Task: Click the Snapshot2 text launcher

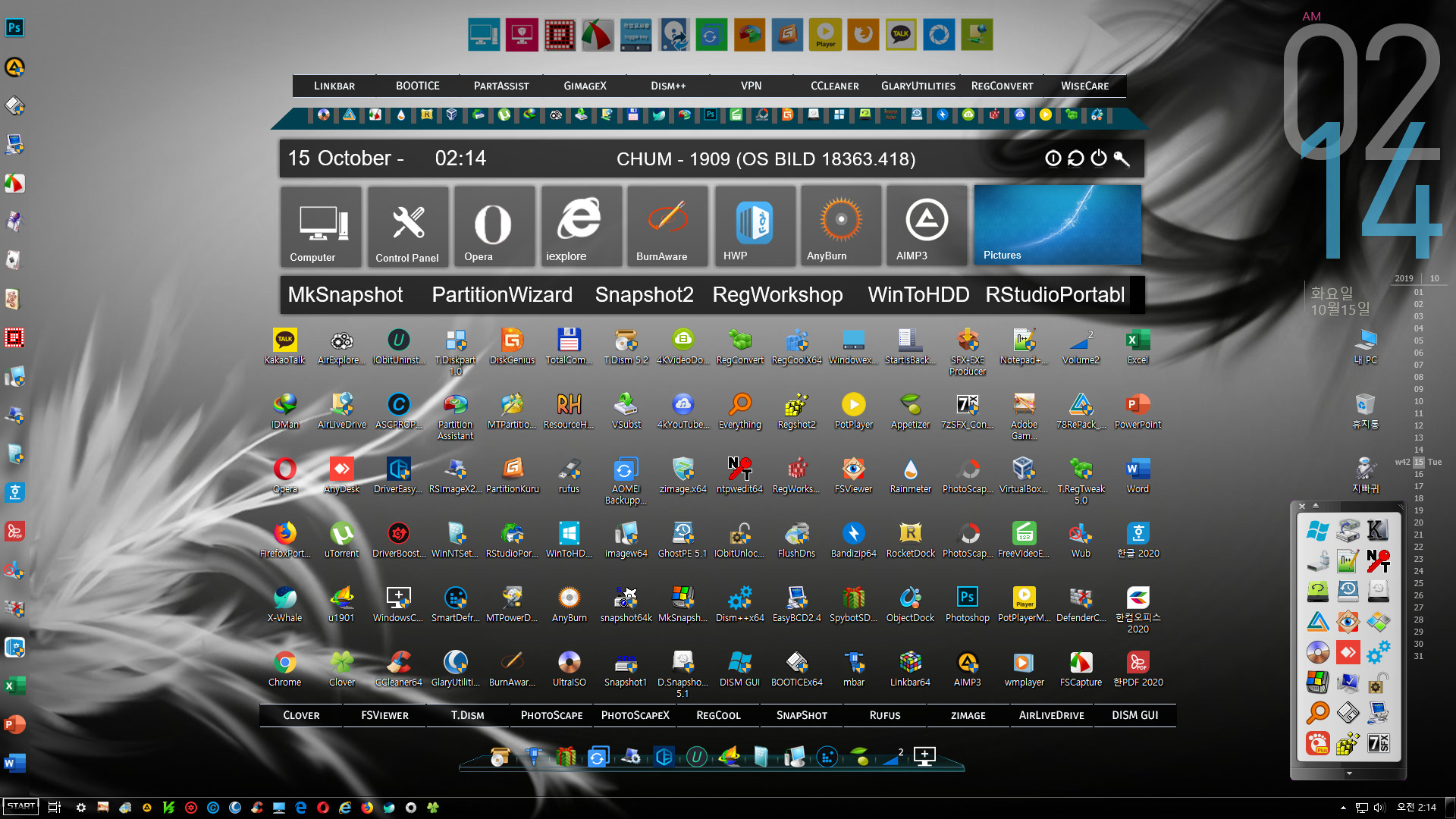Action: [644, 294]
